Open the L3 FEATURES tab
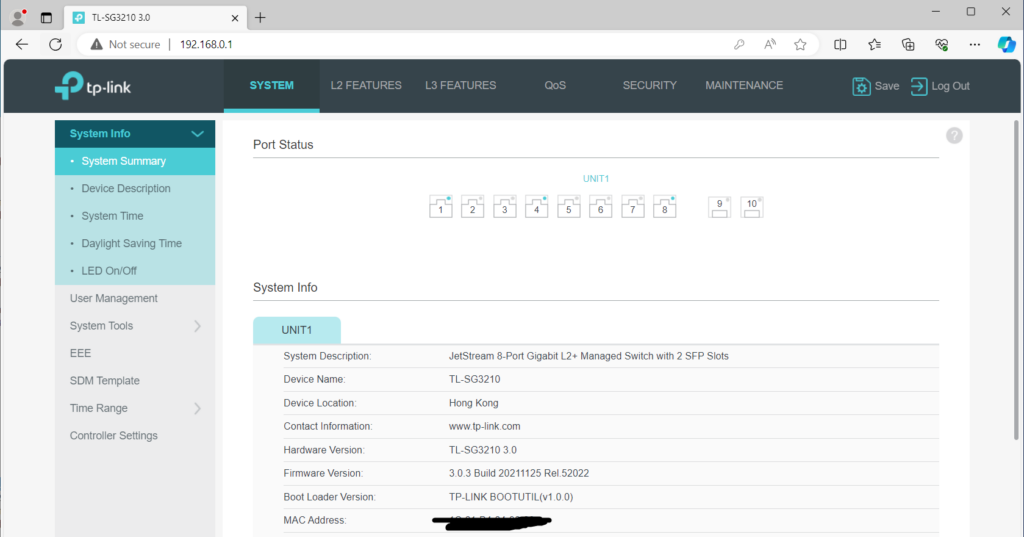This screenshot has height=537, width=1024. click(460, 86)
